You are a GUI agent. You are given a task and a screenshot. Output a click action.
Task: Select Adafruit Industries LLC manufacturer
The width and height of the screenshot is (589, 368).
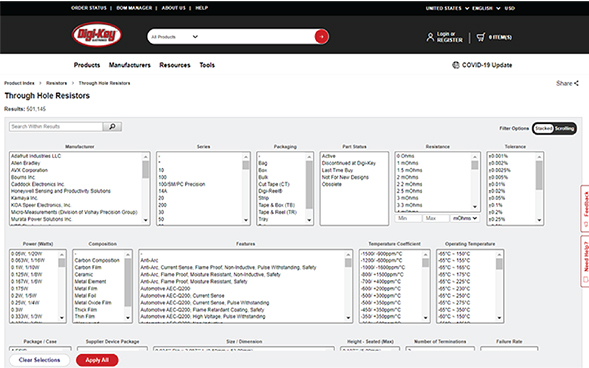[x=36, y=156]
